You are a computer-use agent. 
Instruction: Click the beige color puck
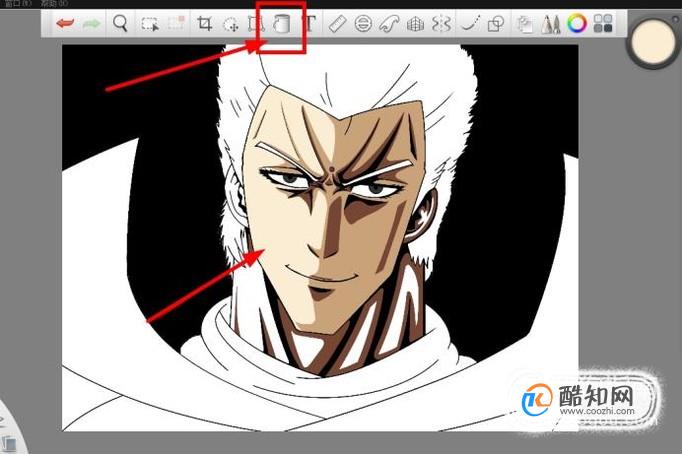653,43
